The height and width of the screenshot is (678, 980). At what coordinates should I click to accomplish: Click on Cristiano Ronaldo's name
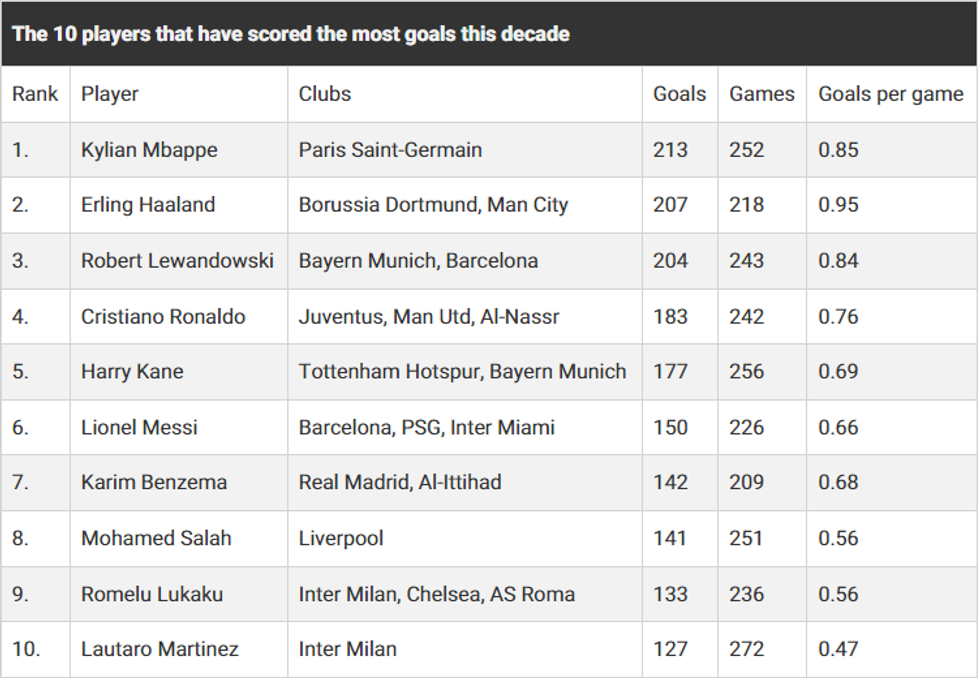[163, 317]
